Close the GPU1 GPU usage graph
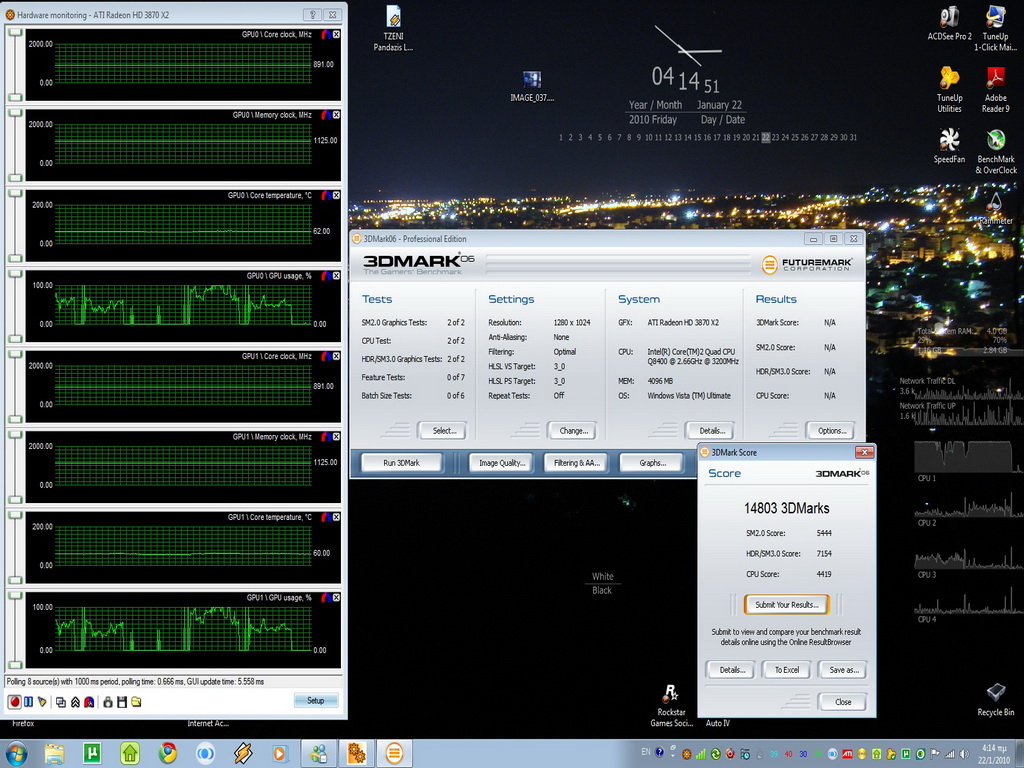This screenshot has height=768, width=1024. [336, 597]
